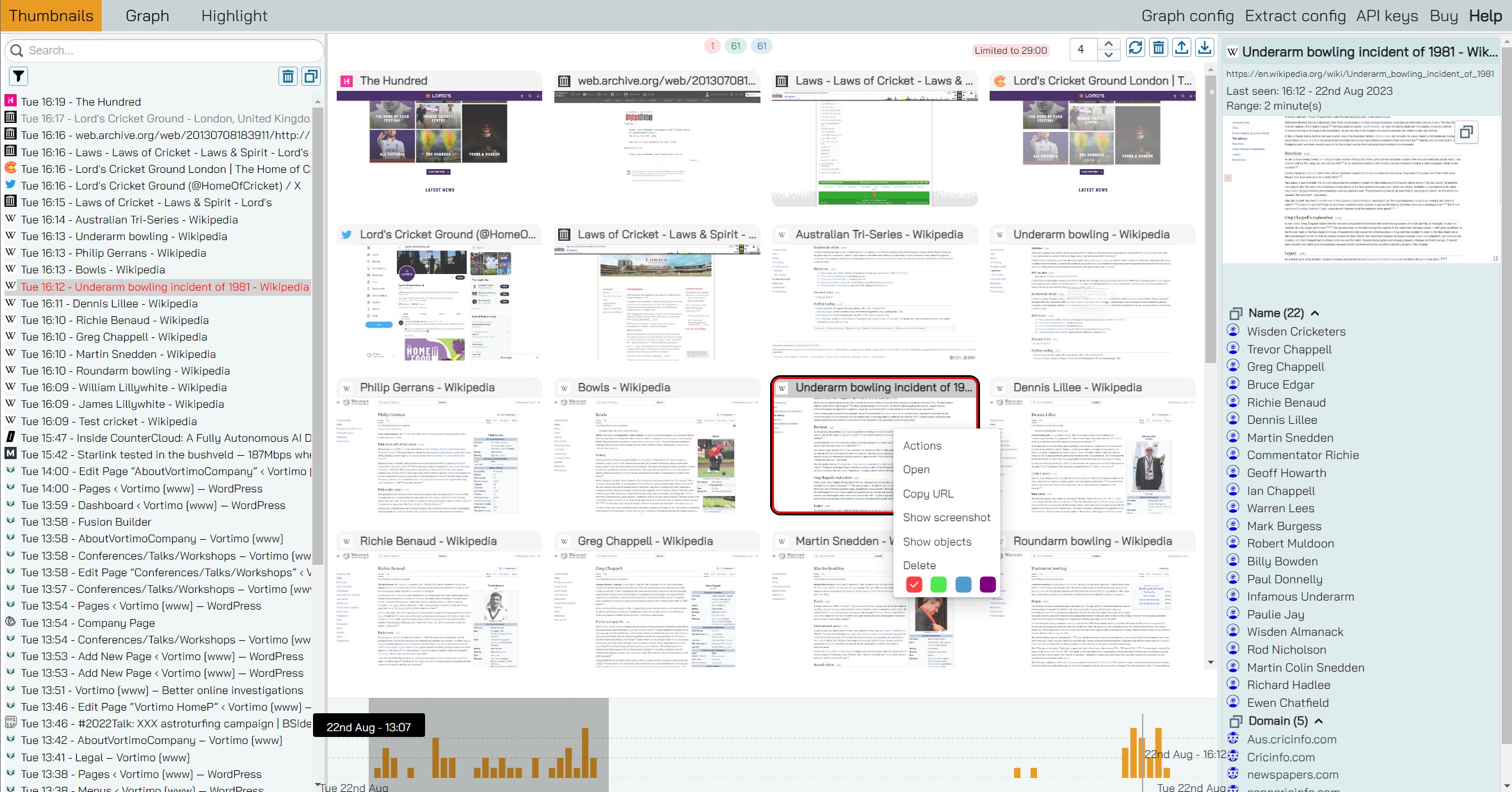Choose Show objects in context menu
The image size is (1512, 792).
[937, 542]
